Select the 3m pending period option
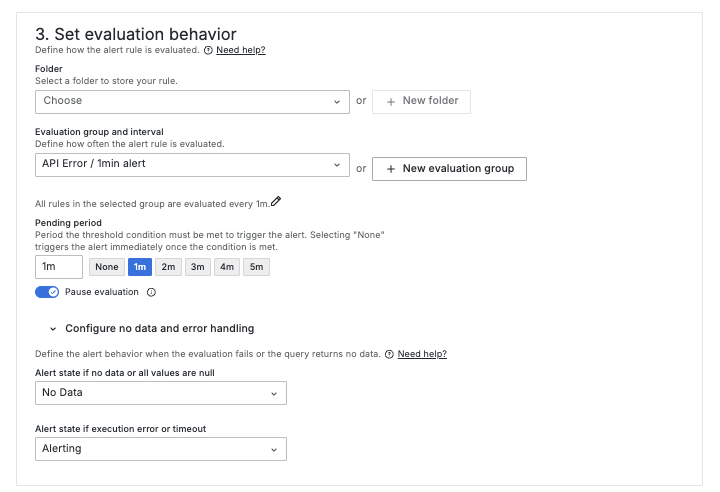Viewport: 720px width, 492px height. click(197, 267)
